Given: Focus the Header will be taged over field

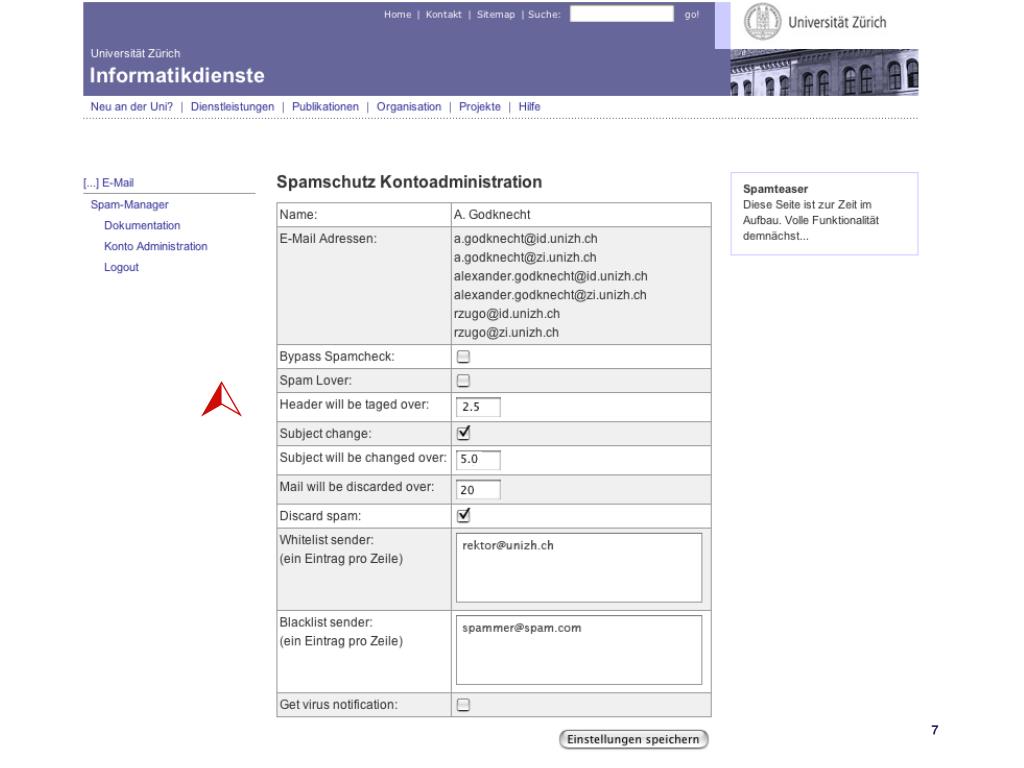Looking at the screenshot, I should (477, 406).
